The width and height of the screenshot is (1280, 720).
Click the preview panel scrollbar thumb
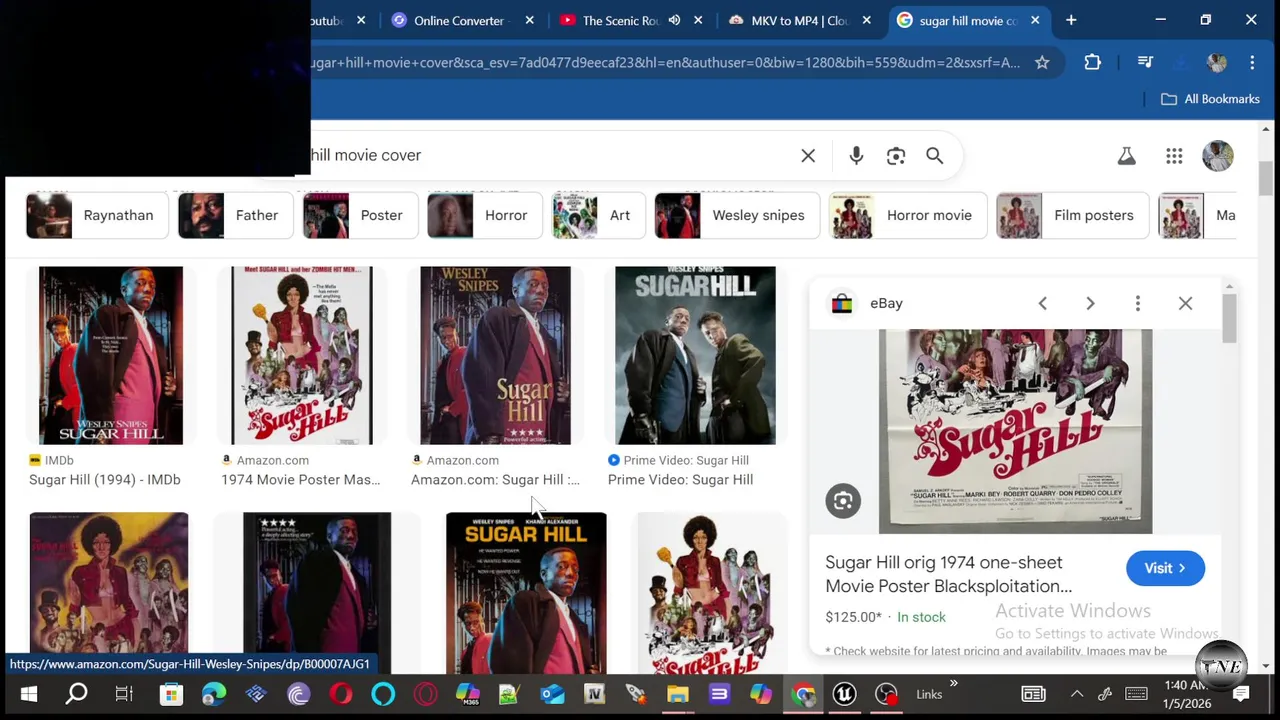tap(1229, 318)
